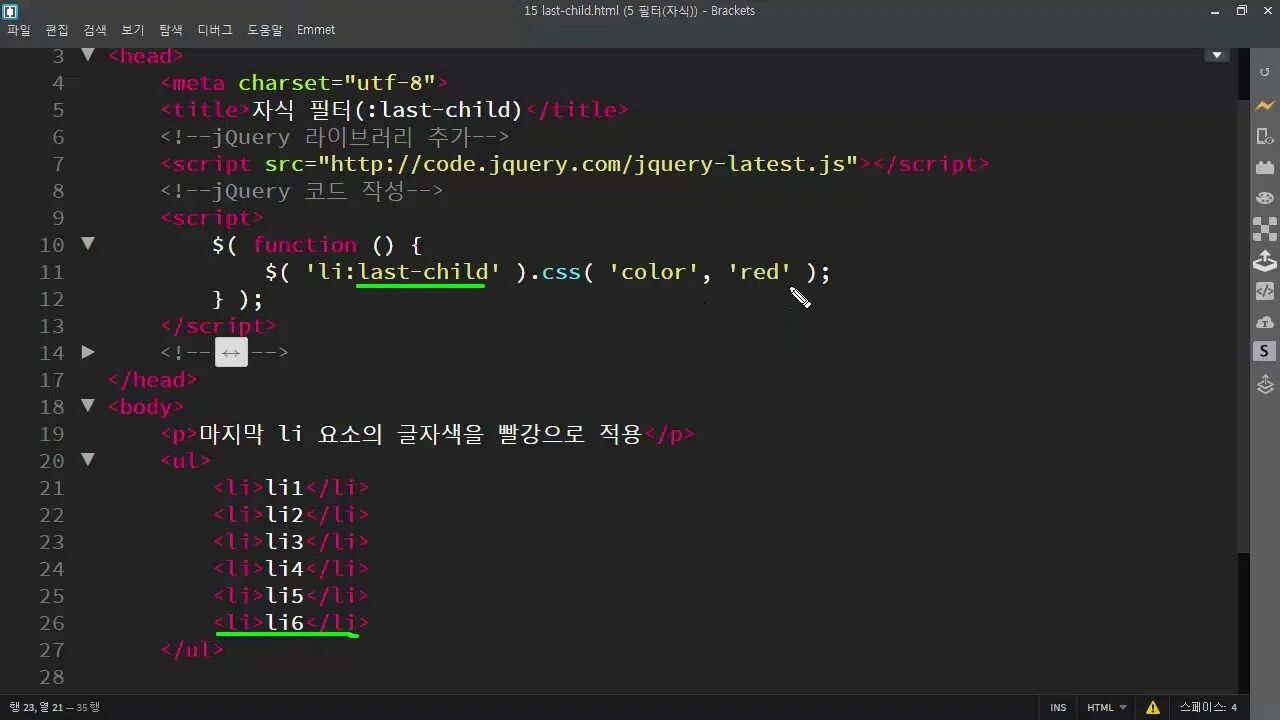This screenshot has width=1280, height=720.
Task: Open the dropdown arrow above the editor scrollbar
Action: (1217, 55)
